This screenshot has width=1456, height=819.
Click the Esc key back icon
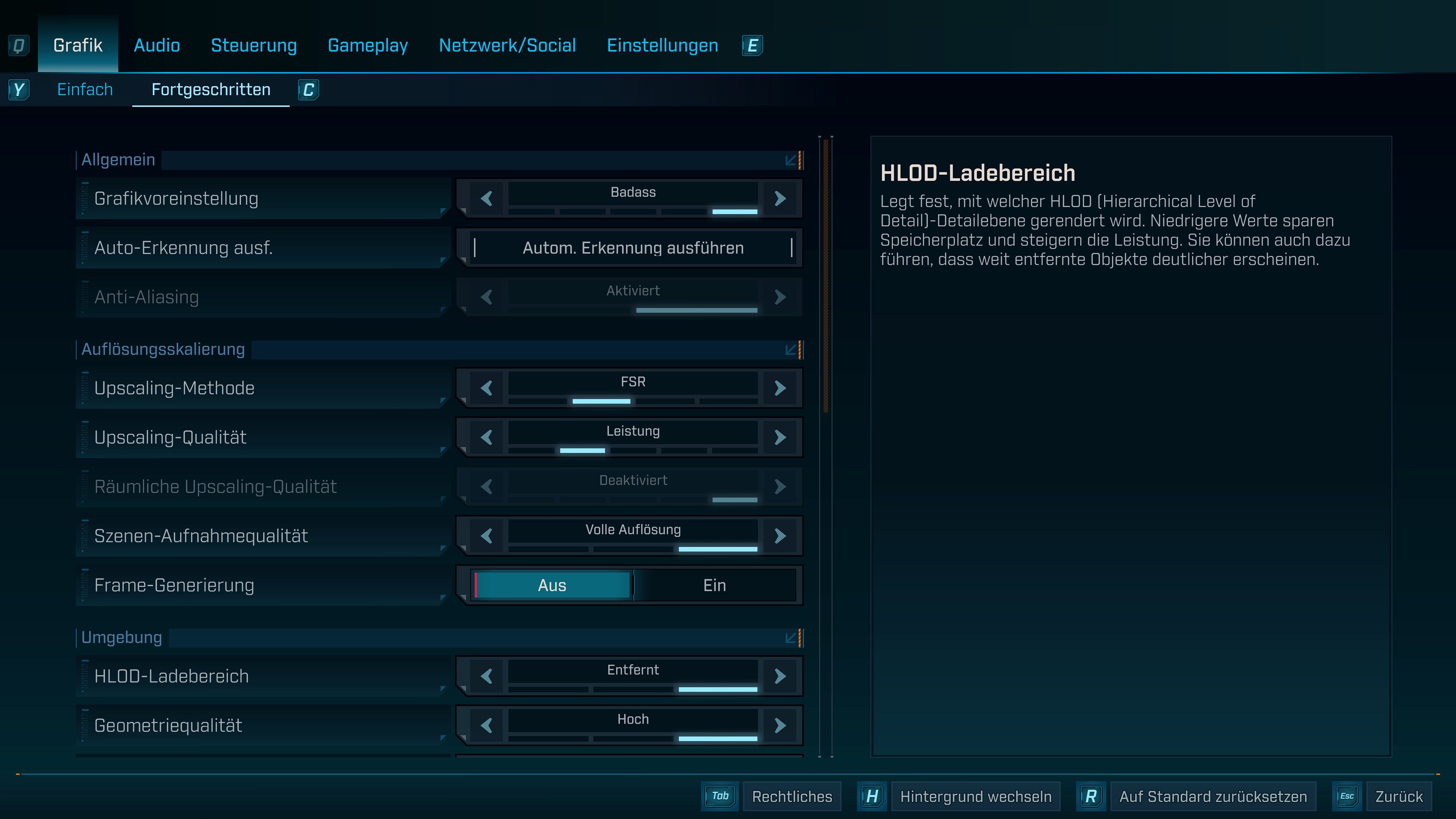pyautogui.click(x=1347, y=796)
